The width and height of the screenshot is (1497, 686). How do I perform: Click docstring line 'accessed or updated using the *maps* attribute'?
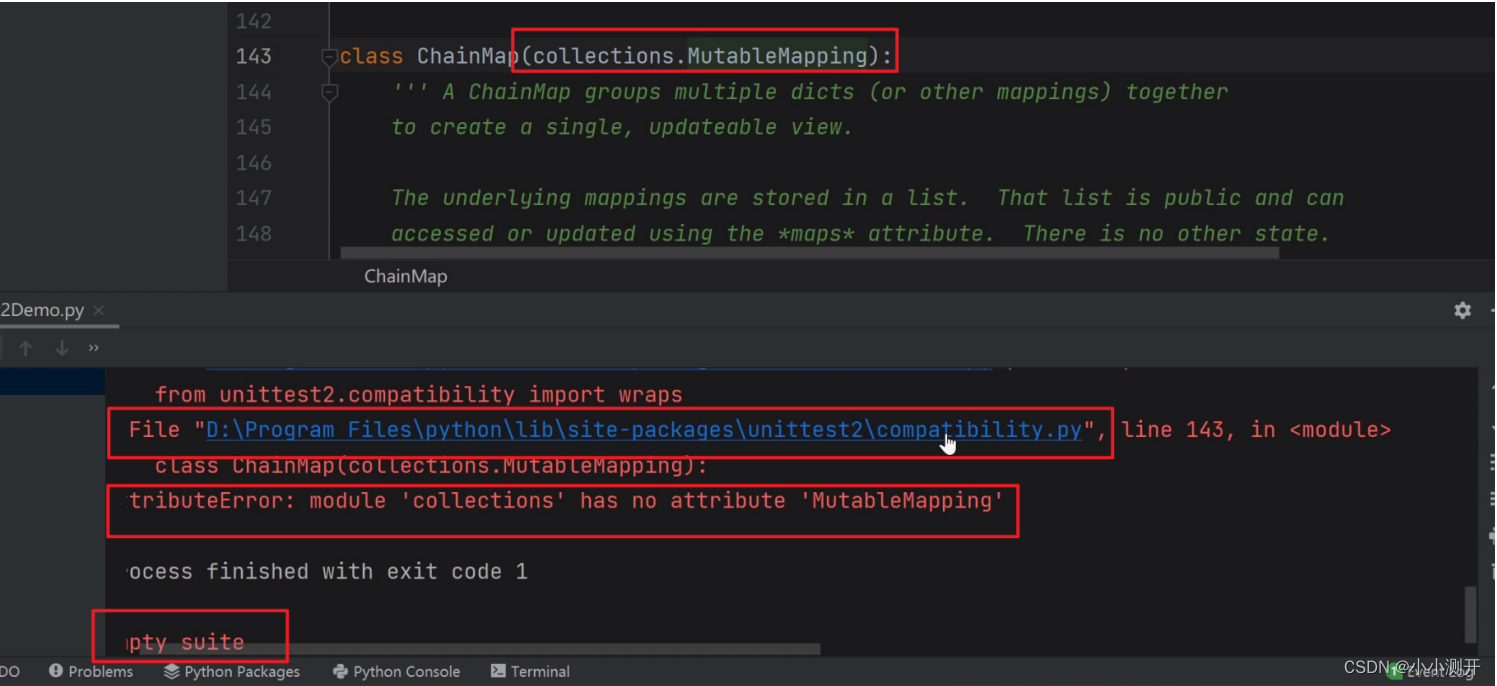[x=860, y=233]
